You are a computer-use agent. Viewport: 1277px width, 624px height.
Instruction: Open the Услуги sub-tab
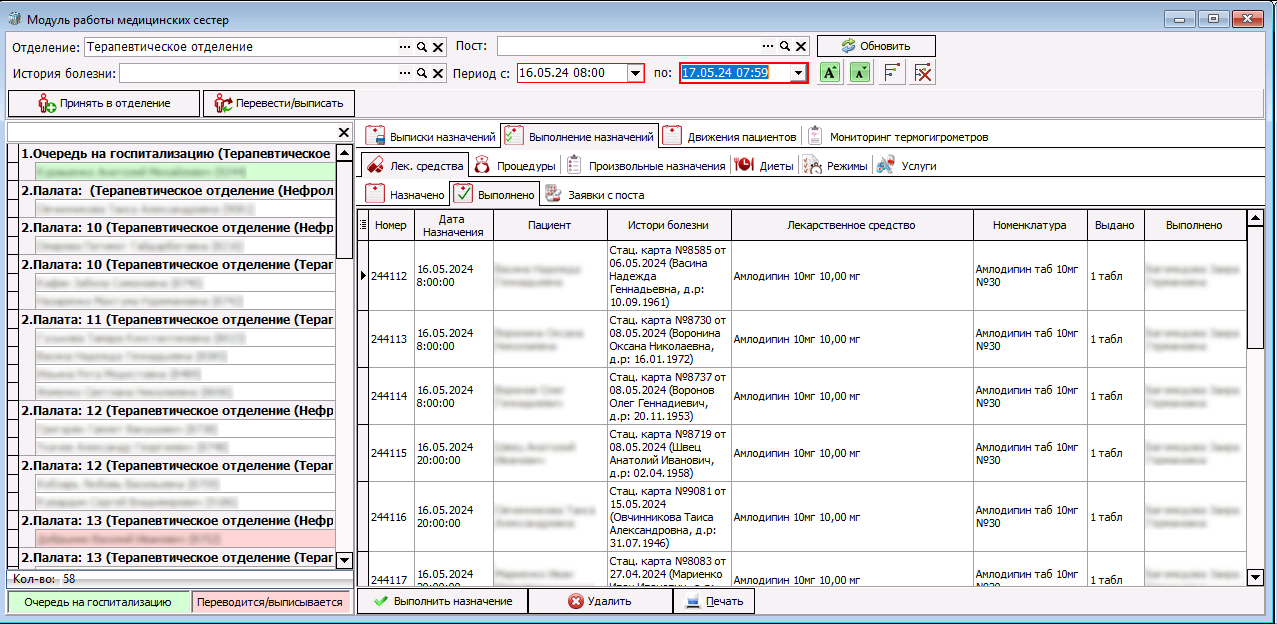(906, 165)
